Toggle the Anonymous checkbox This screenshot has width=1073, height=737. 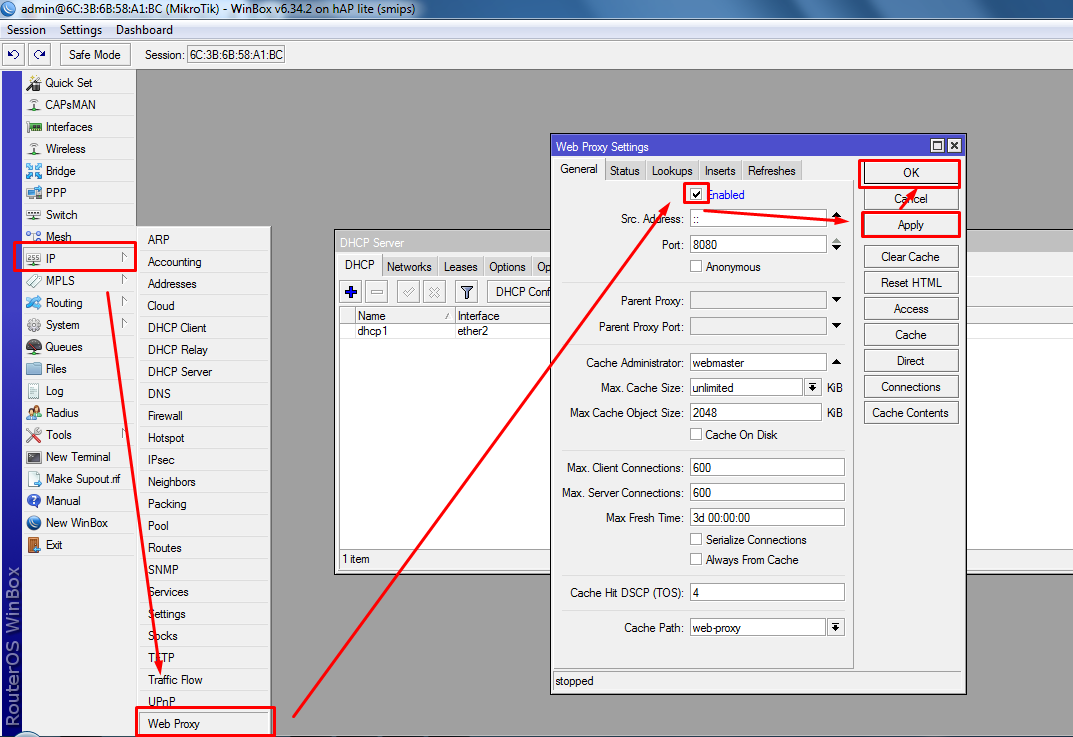tap(696, 266)
